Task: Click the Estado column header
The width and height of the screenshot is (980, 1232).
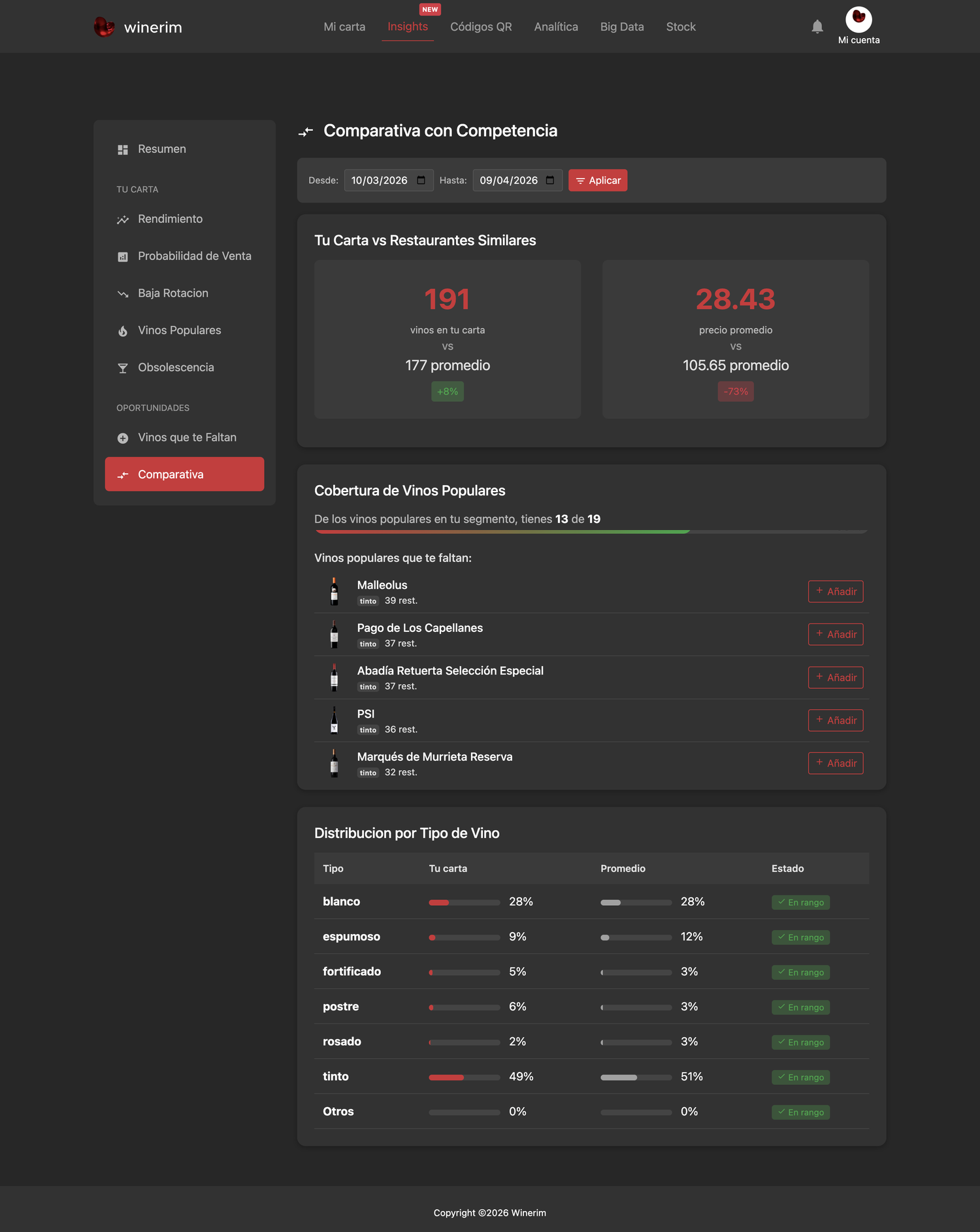Action: (788, 869)
